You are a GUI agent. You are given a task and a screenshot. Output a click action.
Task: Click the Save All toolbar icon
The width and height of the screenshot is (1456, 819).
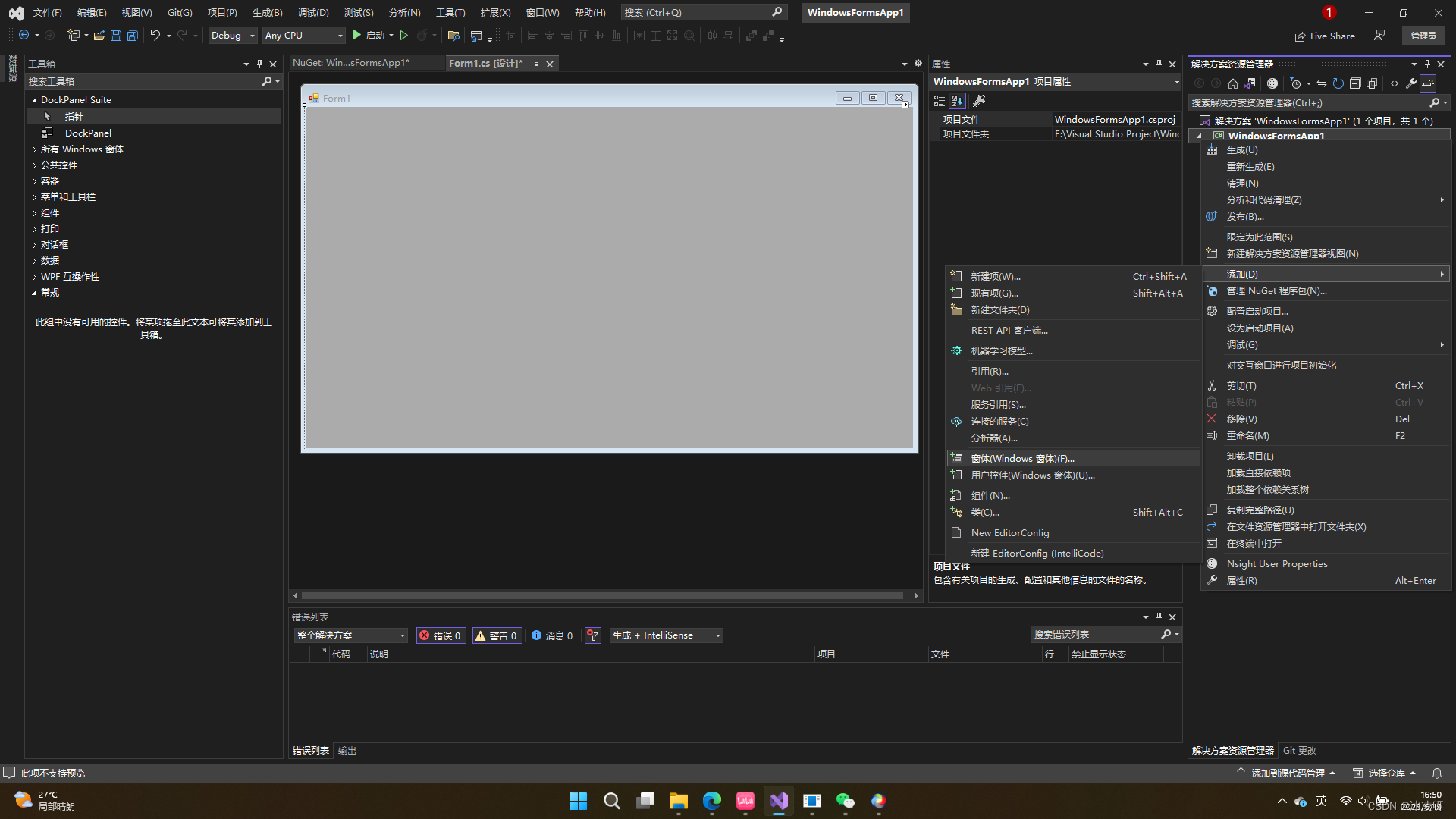coord(133,36)
